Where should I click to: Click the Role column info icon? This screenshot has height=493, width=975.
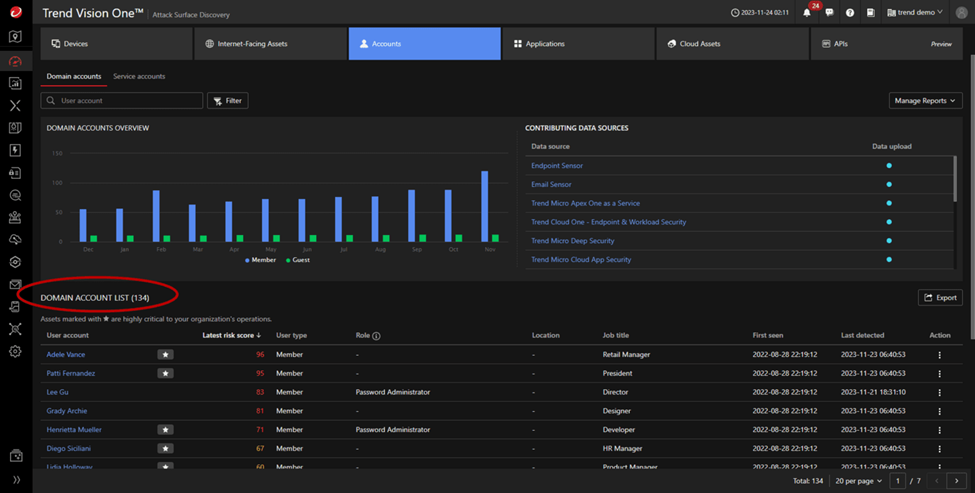click(376, 336)
